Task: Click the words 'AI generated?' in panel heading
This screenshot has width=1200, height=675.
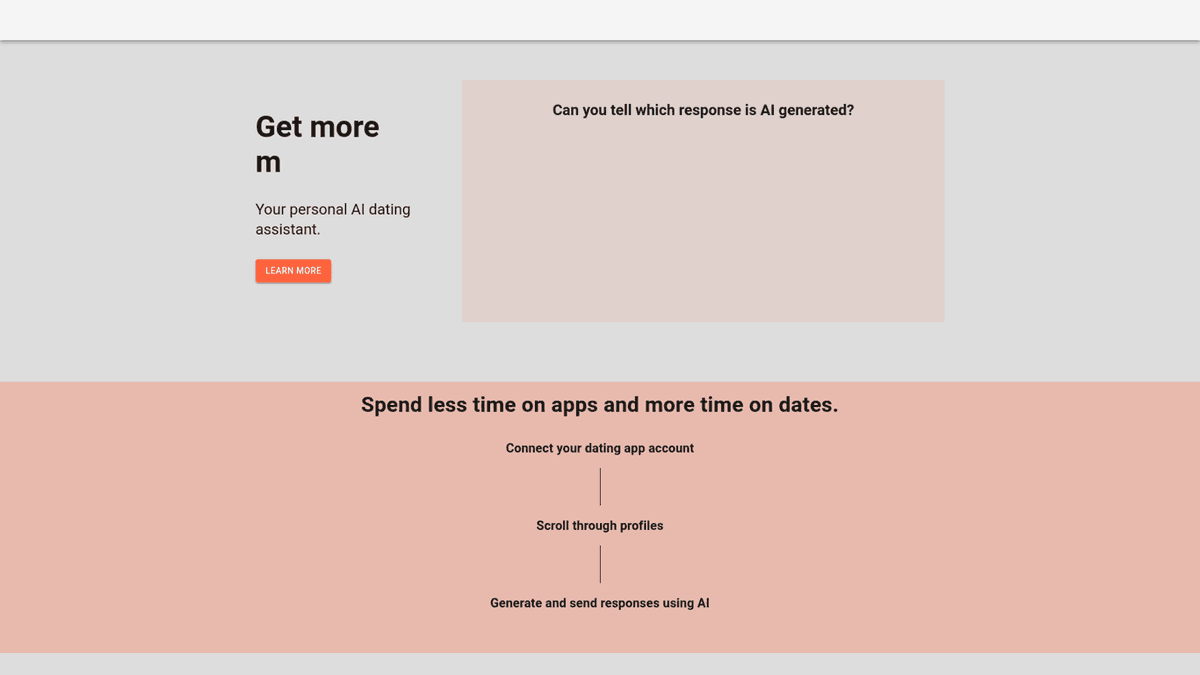Action: click(x=807, y=110)
